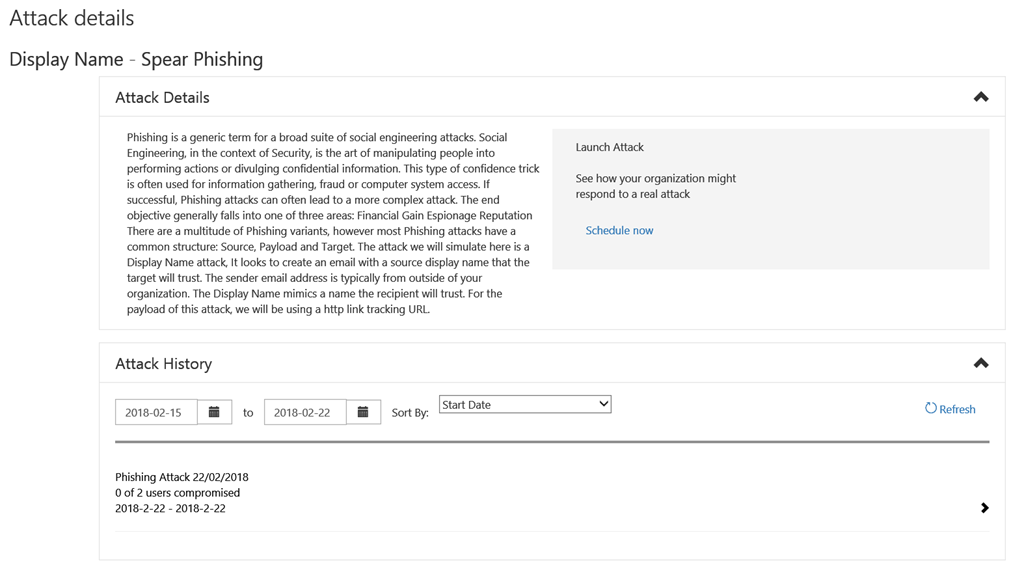The height and width of the screenshot is (576, 1024).
Task: Click the 2018-2-22 - 2018-2-22 date range text
Action: click(x=170, y=508)
